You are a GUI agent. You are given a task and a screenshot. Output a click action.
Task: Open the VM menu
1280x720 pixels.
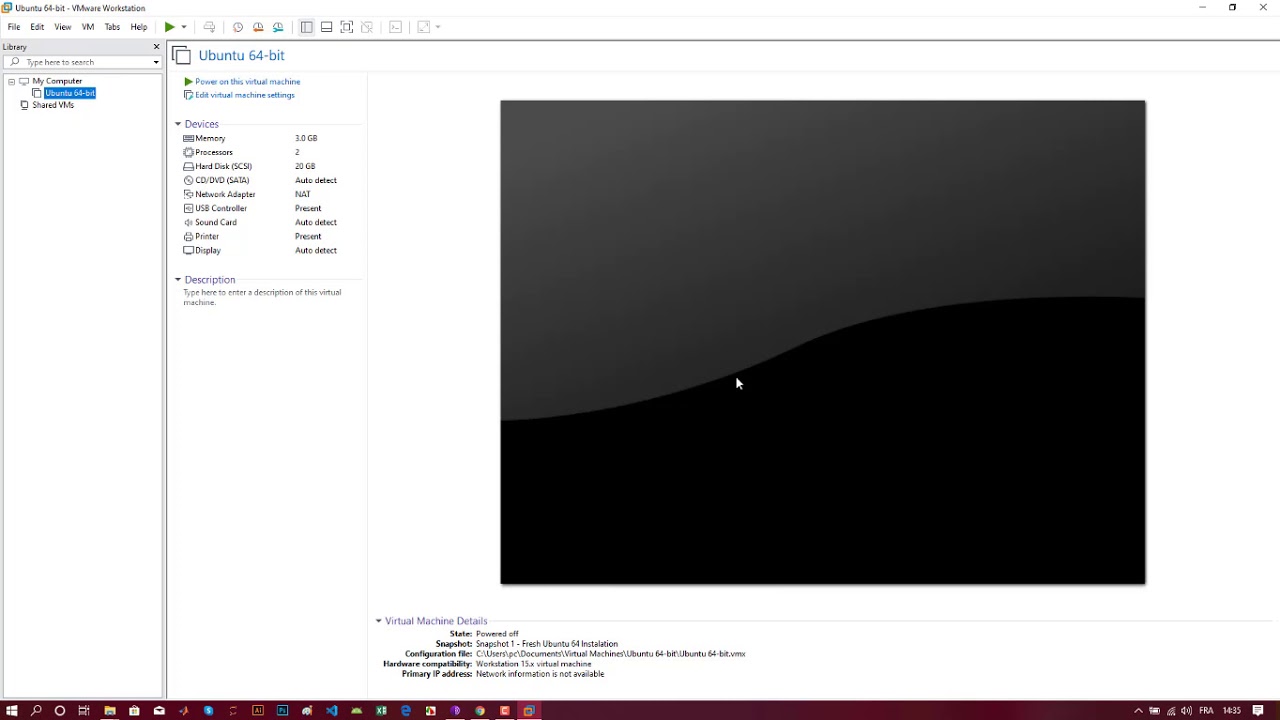pyautogui.click(x=88, y=27)
